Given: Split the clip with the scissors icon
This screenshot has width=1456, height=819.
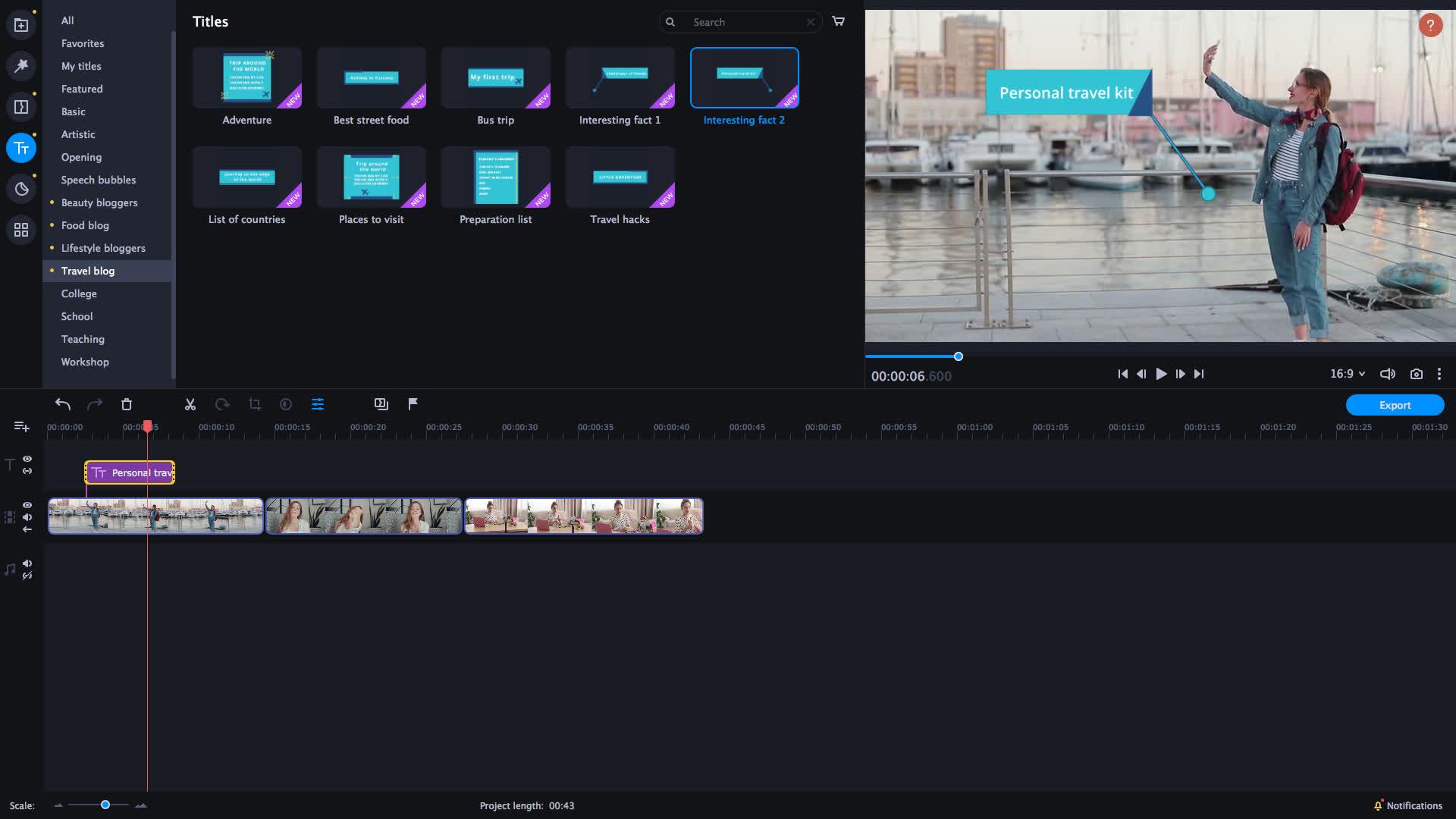Looking at the screenshot, I should tap(190, 404).
